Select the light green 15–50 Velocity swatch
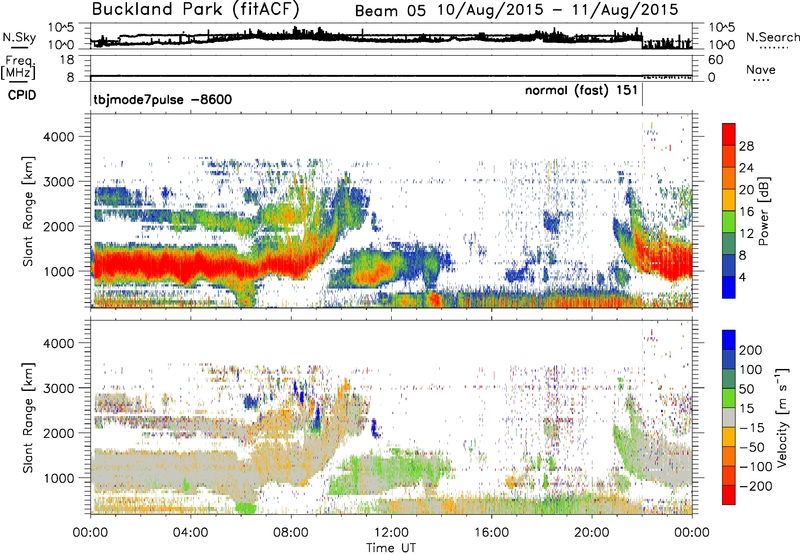This screenshot has height=554, width=800. (729, 398)
